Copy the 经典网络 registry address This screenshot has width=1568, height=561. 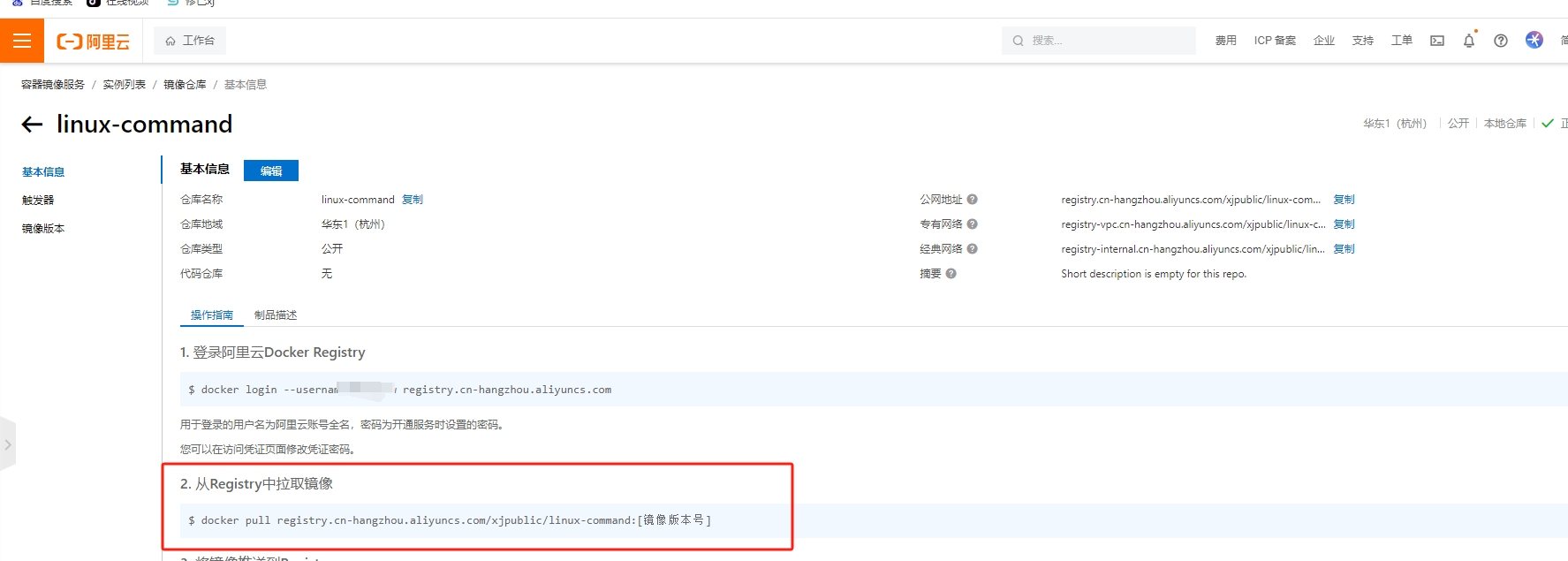1344,249
